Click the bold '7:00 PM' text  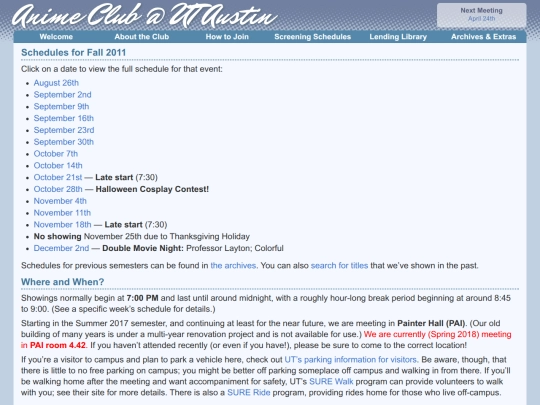click(x=142, y=298)
